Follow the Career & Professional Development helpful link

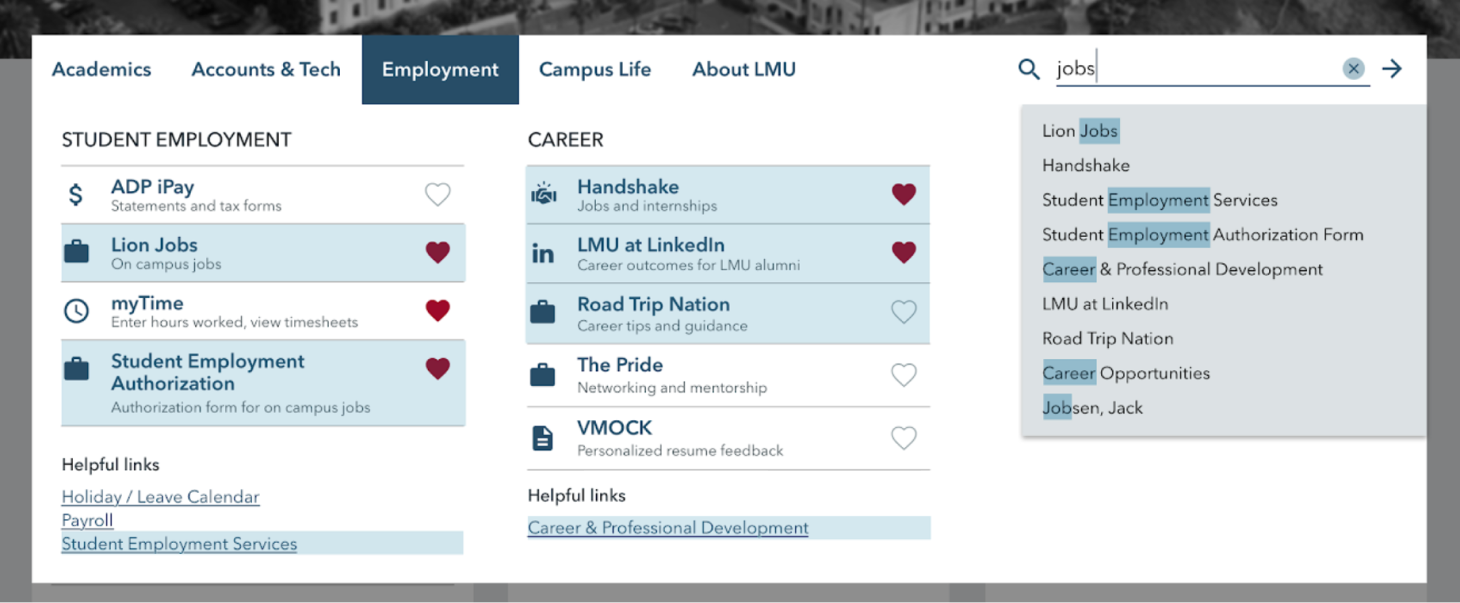tap(668, 528)
